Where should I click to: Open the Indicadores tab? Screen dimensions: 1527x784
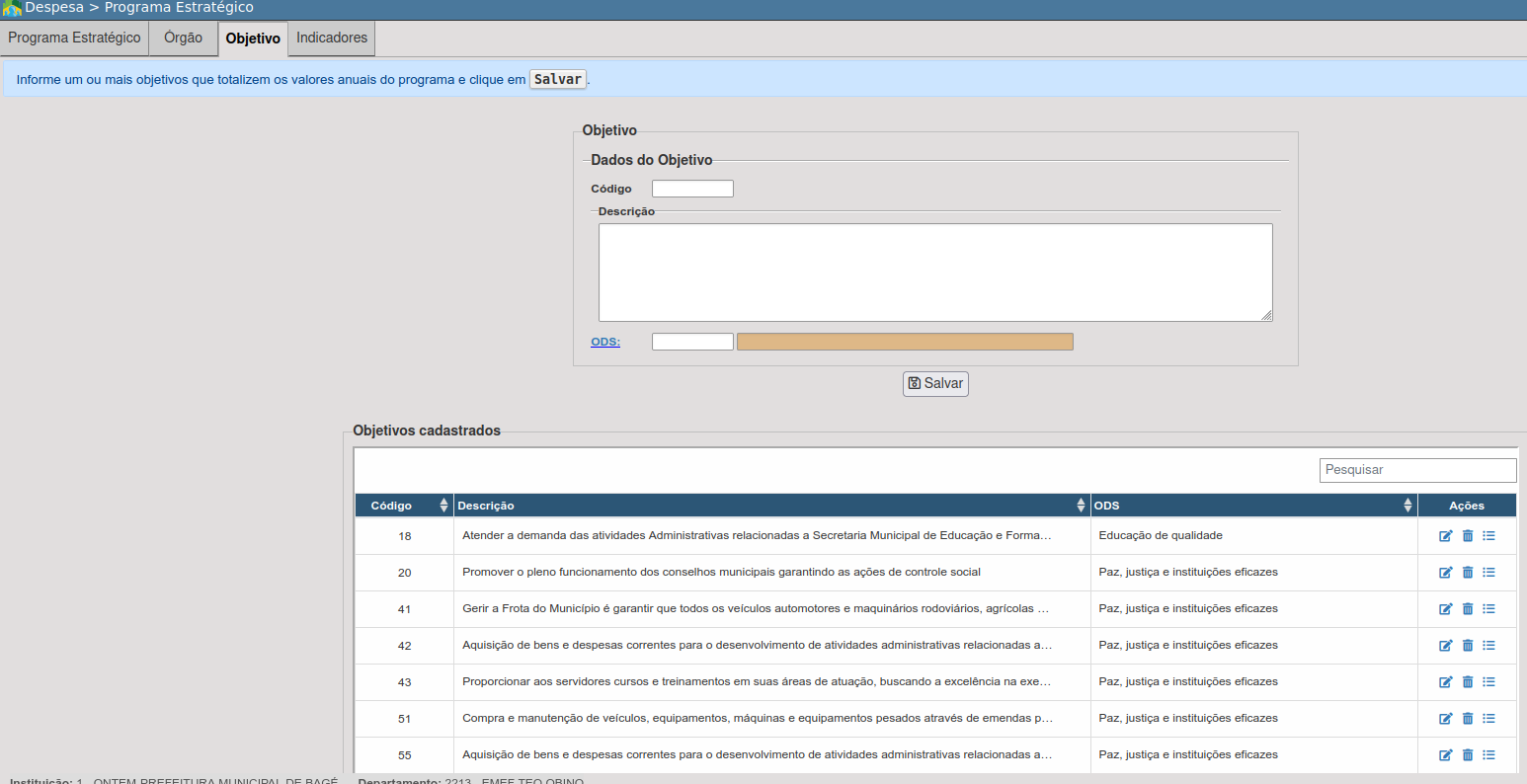coord(332,39)
